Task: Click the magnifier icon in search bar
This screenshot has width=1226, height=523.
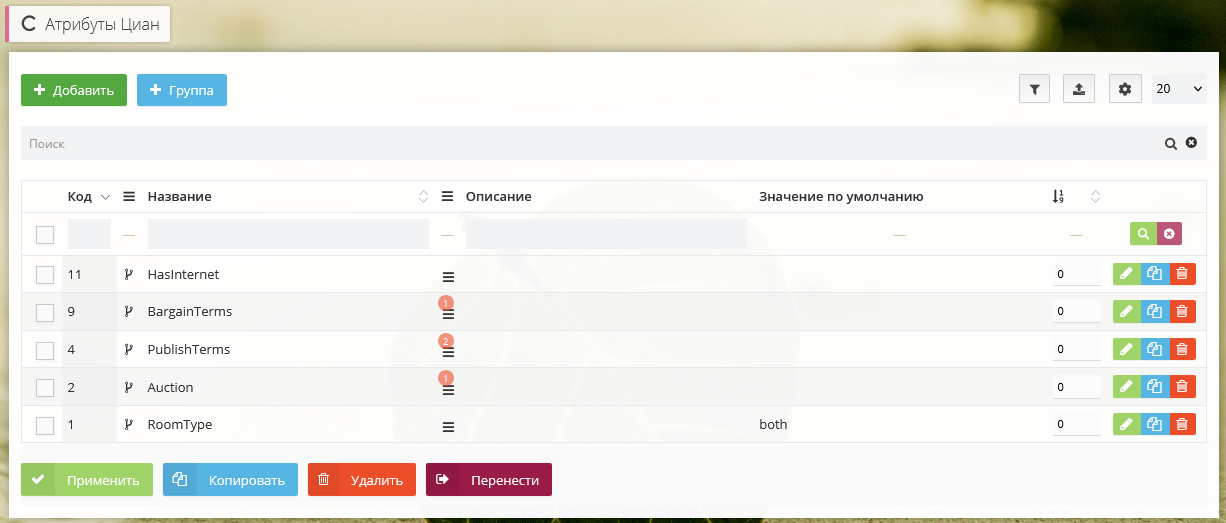Action: 1170,144
